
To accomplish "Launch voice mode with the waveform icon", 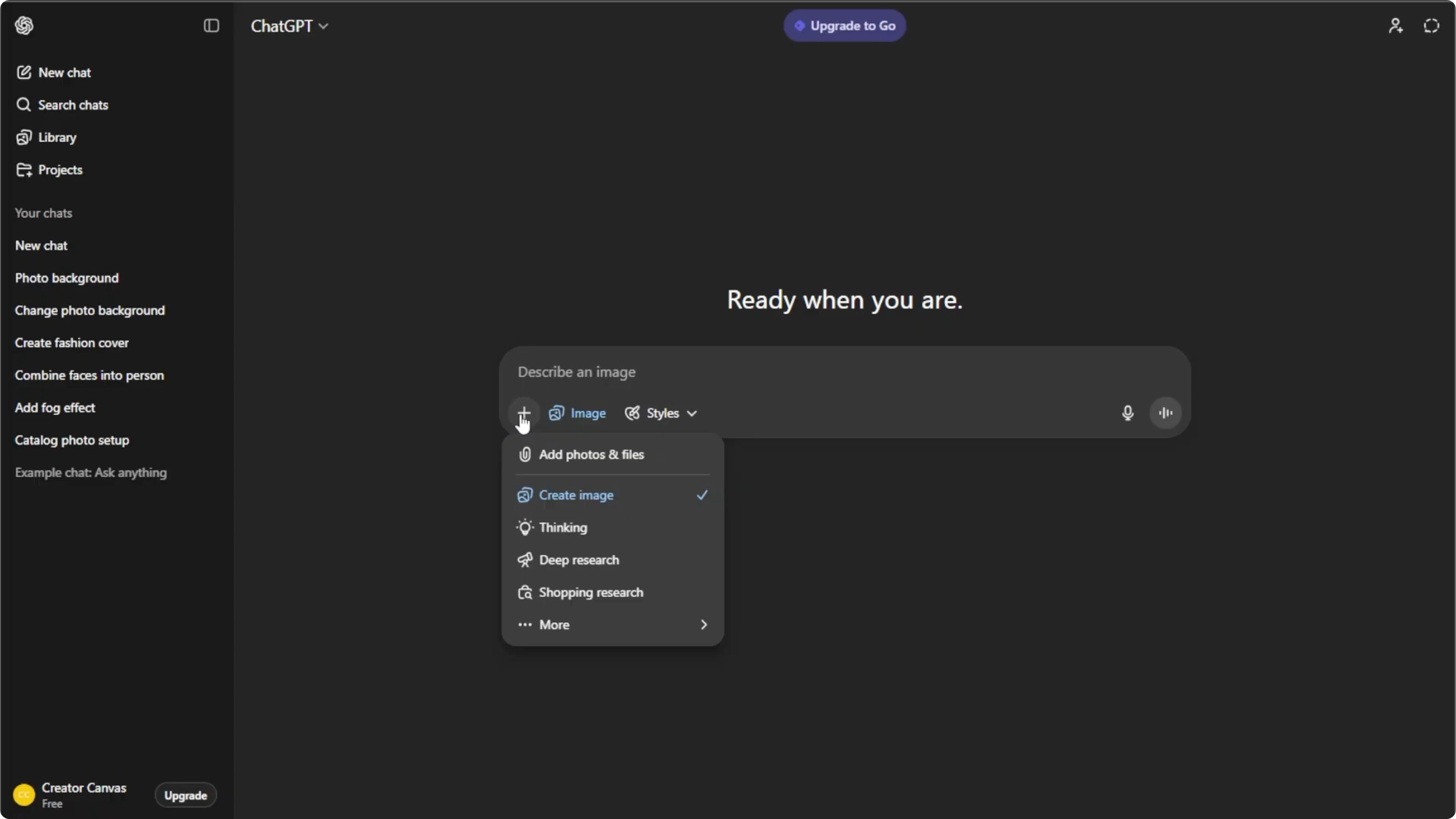I will click(1165, 413).
